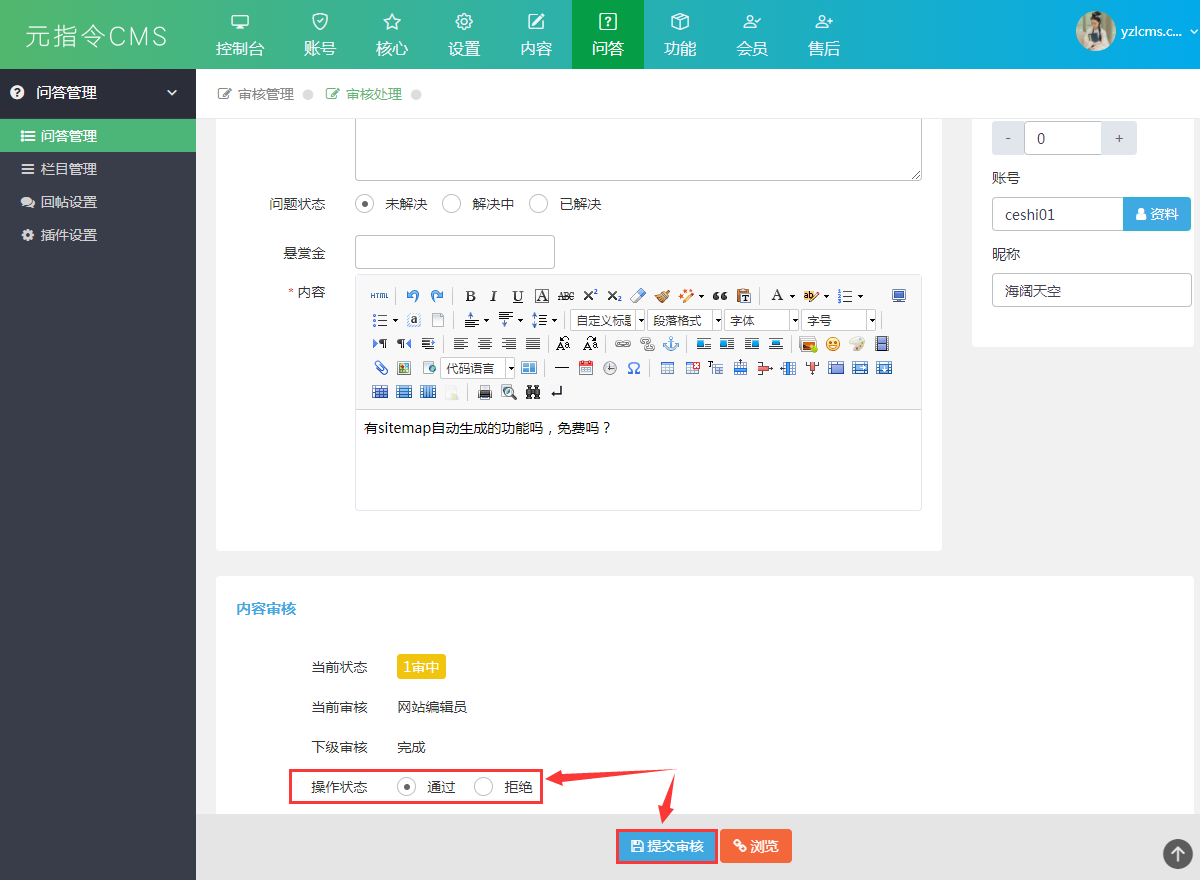The height and width of the screenshot is (880, 1200).
Task: Insert blockquote with quote icon
Action: tap(720, 296)
